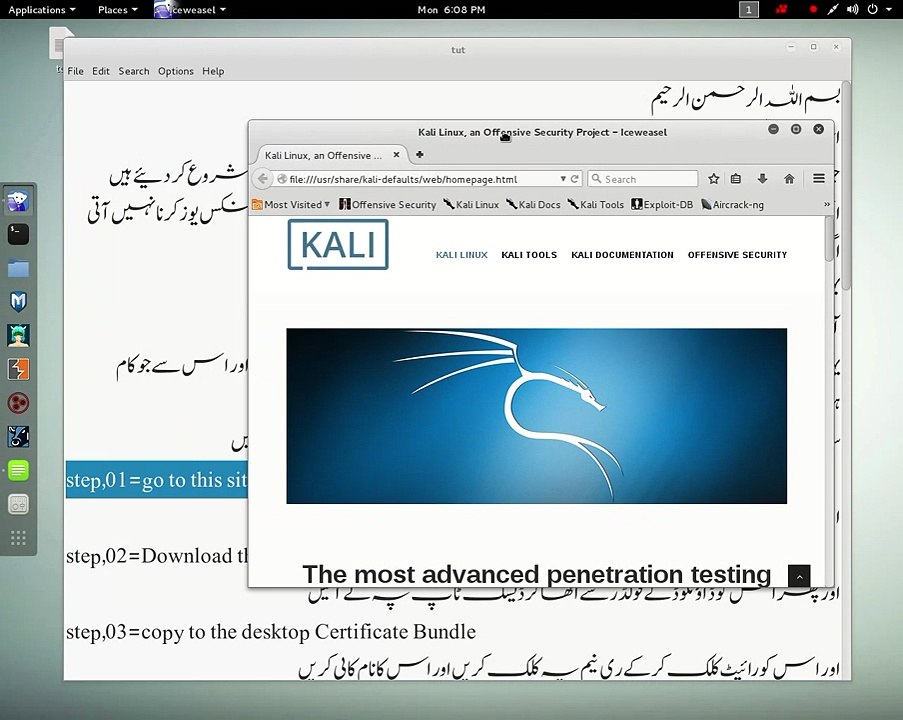Screen dimensions: 903x720
Task: Click the browser back arrow button
Action: [x=263, y=179]
